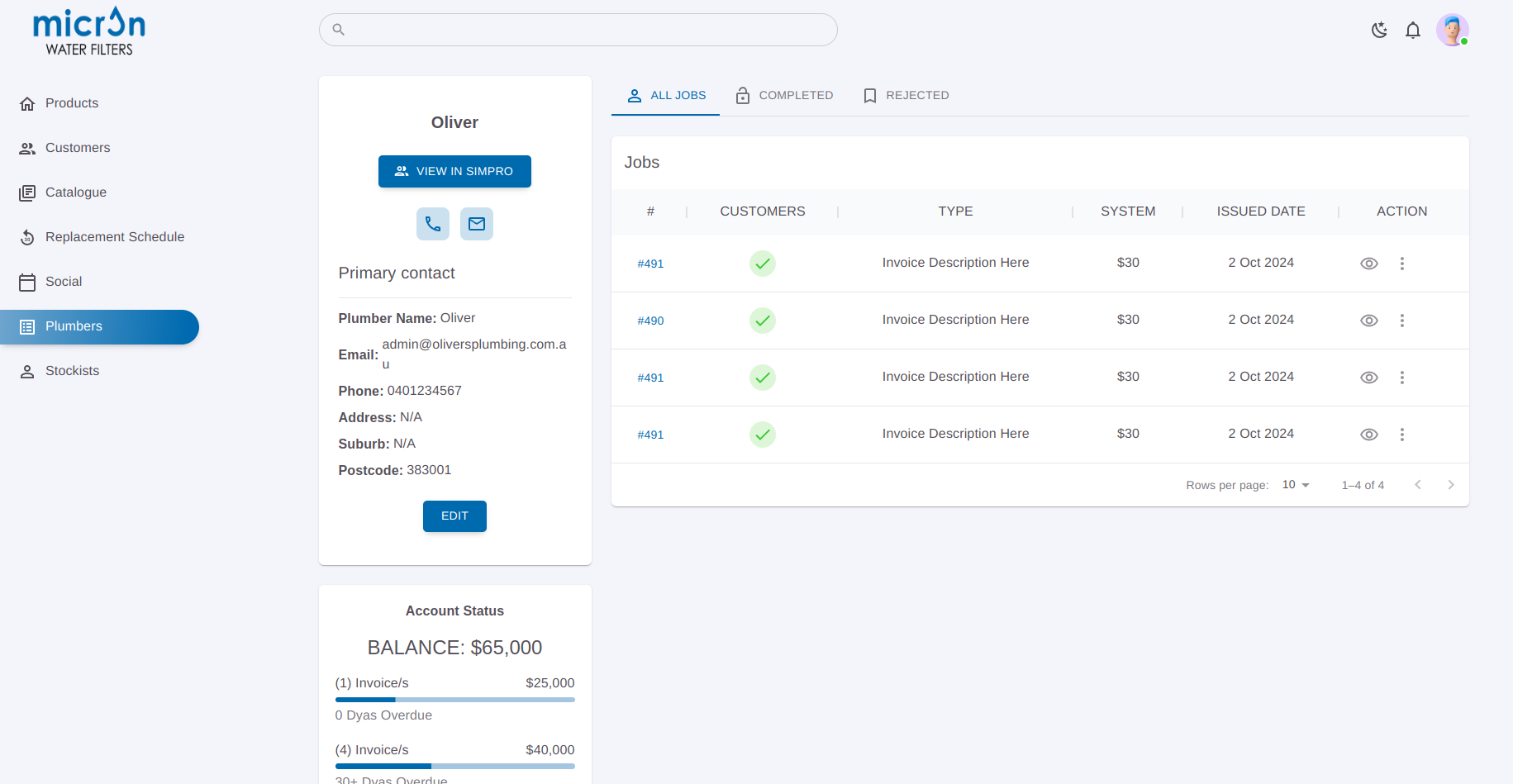Click the Products home icon
The height and width of the screenshot is (784, 1513).
pyautogui.click(x=27, y=103)
